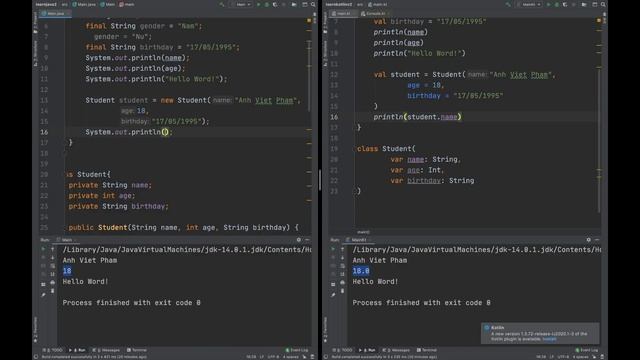Screen dimensions: 640x360
Task: Open Event Log in right window
Action: tap(587, 350)
